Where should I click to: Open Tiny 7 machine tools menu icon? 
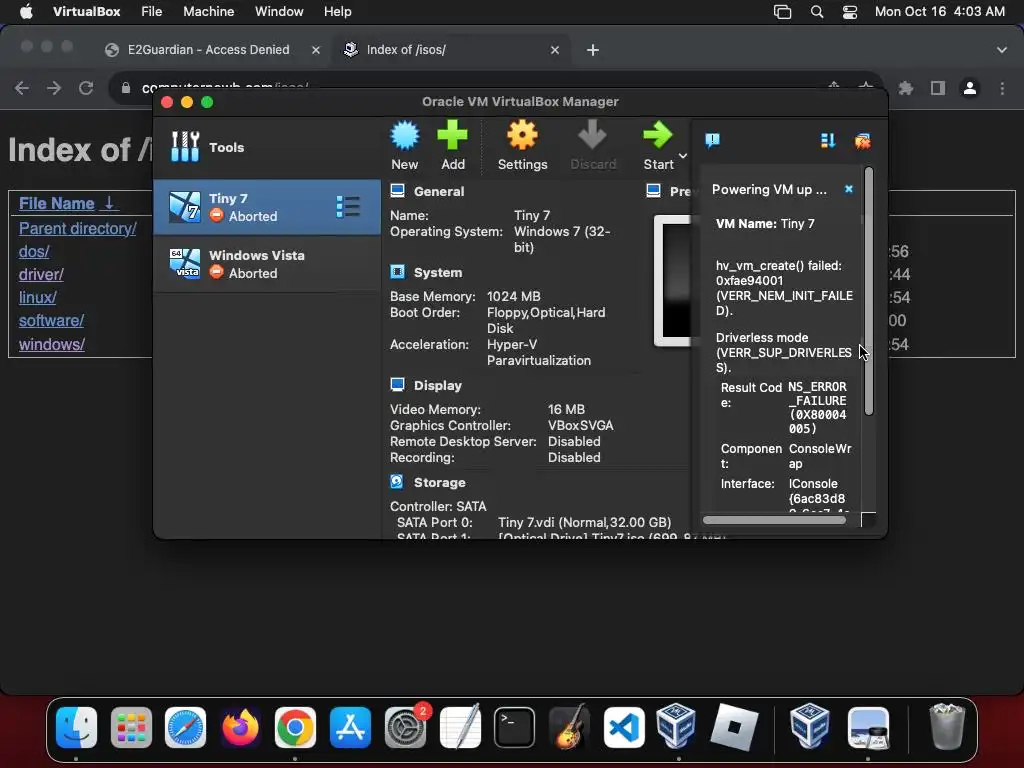pyautogui.click(x=348, y=207)
